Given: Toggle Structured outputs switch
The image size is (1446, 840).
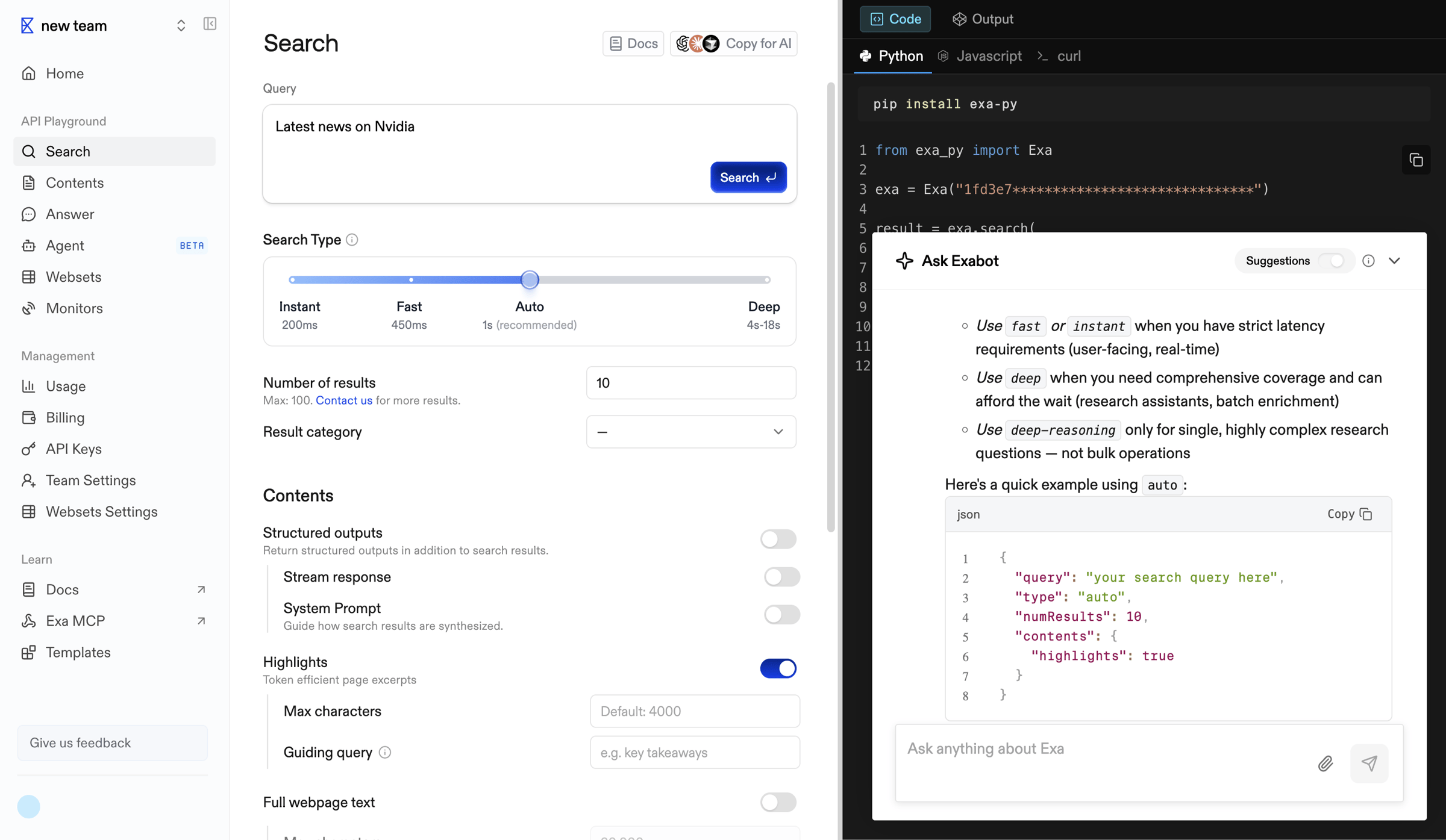Looking at the screenshot, I should [x=778, y=539].
